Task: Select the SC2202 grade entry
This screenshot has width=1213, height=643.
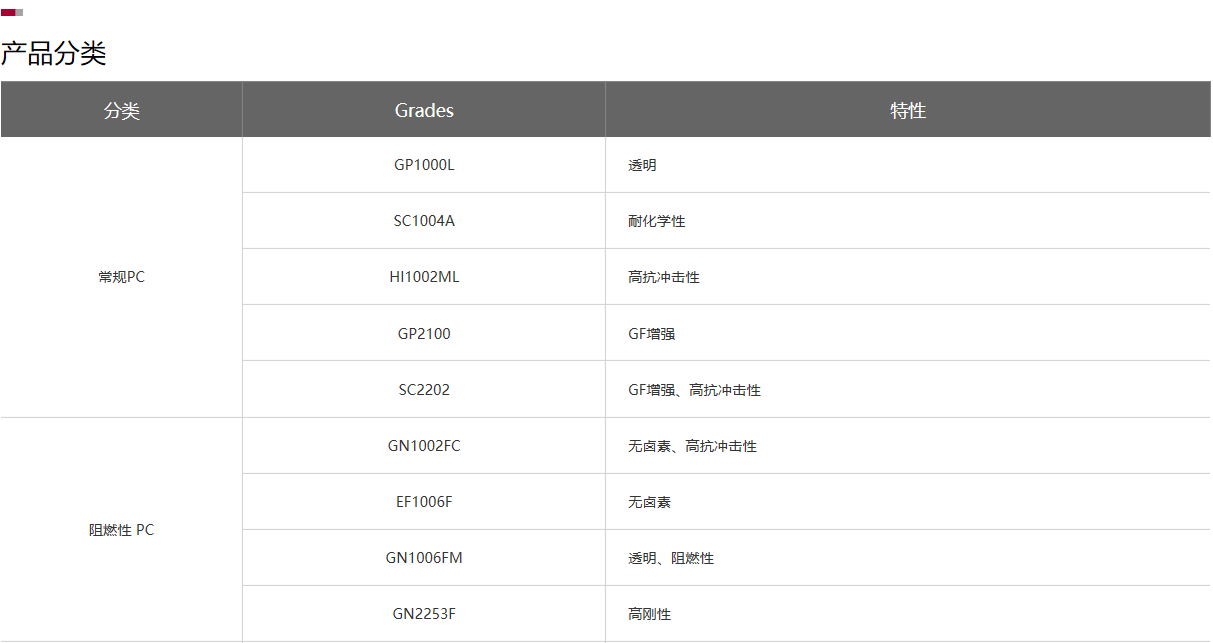Action: [424, 390]
